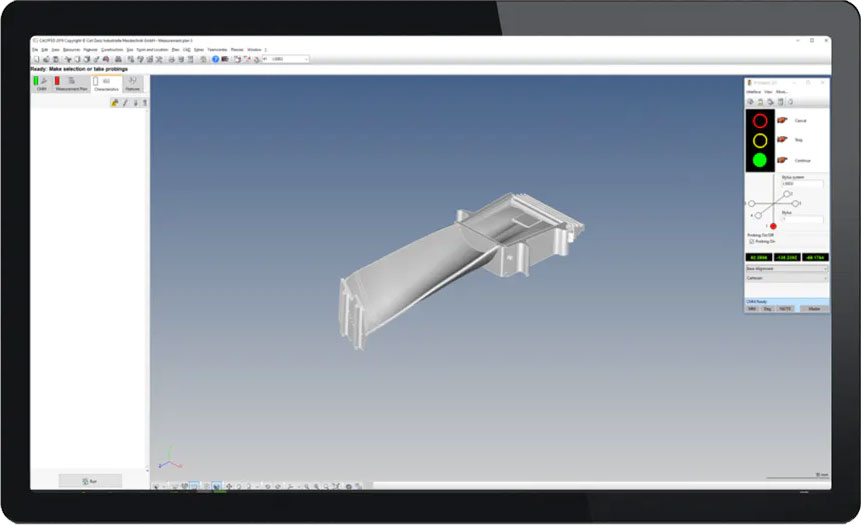Click the New document toolbar icon
The width and height of the screenshot is (861, 525).
coord(36,59)
